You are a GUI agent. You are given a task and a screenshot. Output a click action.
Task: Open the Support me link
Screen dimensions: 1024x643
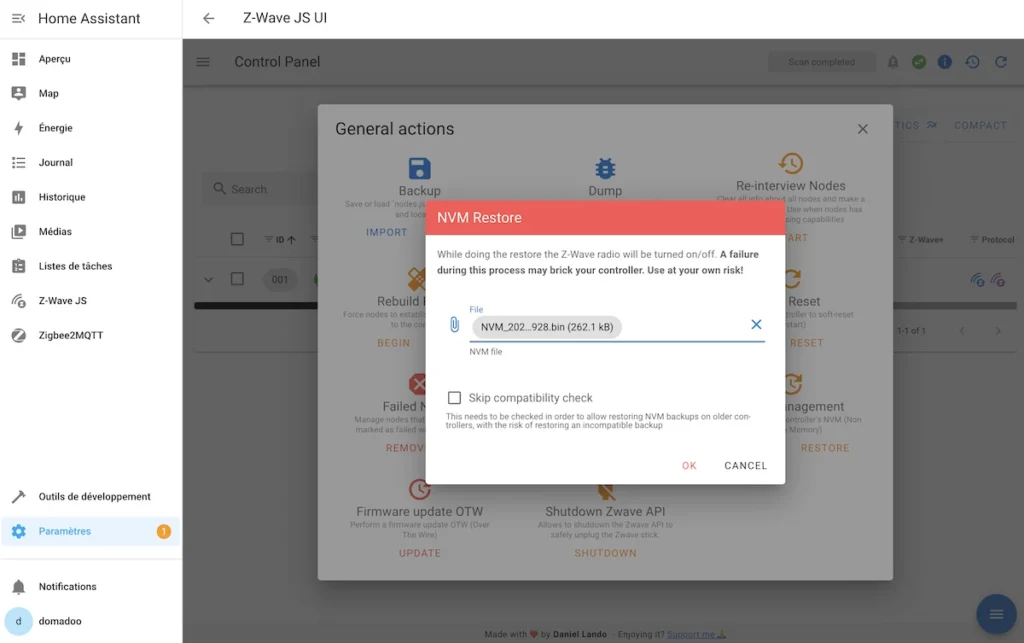coord(690,635)
